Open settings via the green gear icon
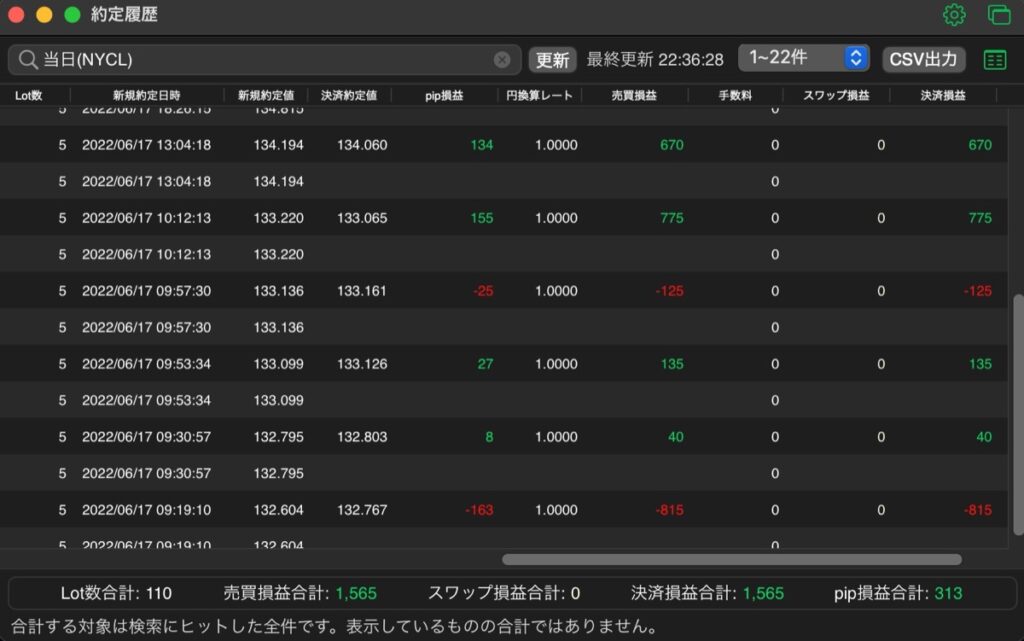 click(954, 14)
